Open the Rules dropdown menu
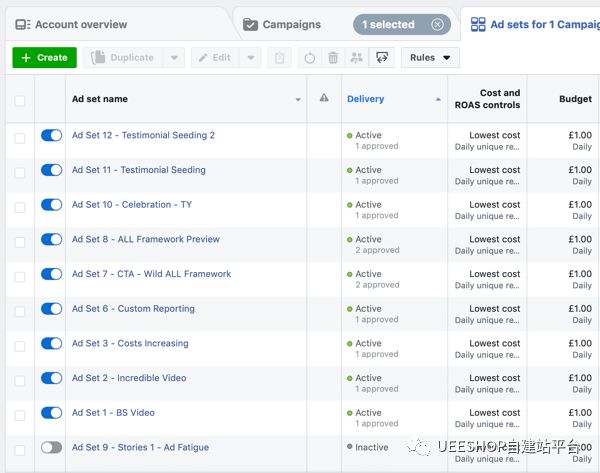Screen dimensions: 600x473 (x=430, y=58)
